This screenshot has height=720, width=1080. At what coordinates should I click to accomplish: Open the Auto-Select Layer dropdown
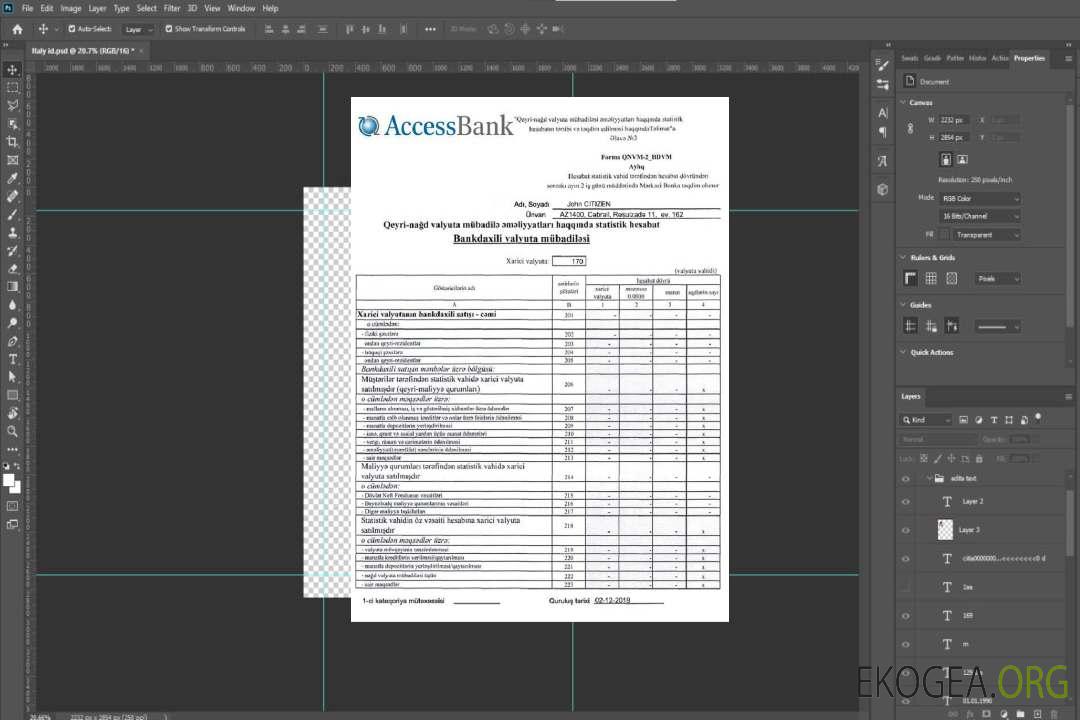click(x=138, y=29)
